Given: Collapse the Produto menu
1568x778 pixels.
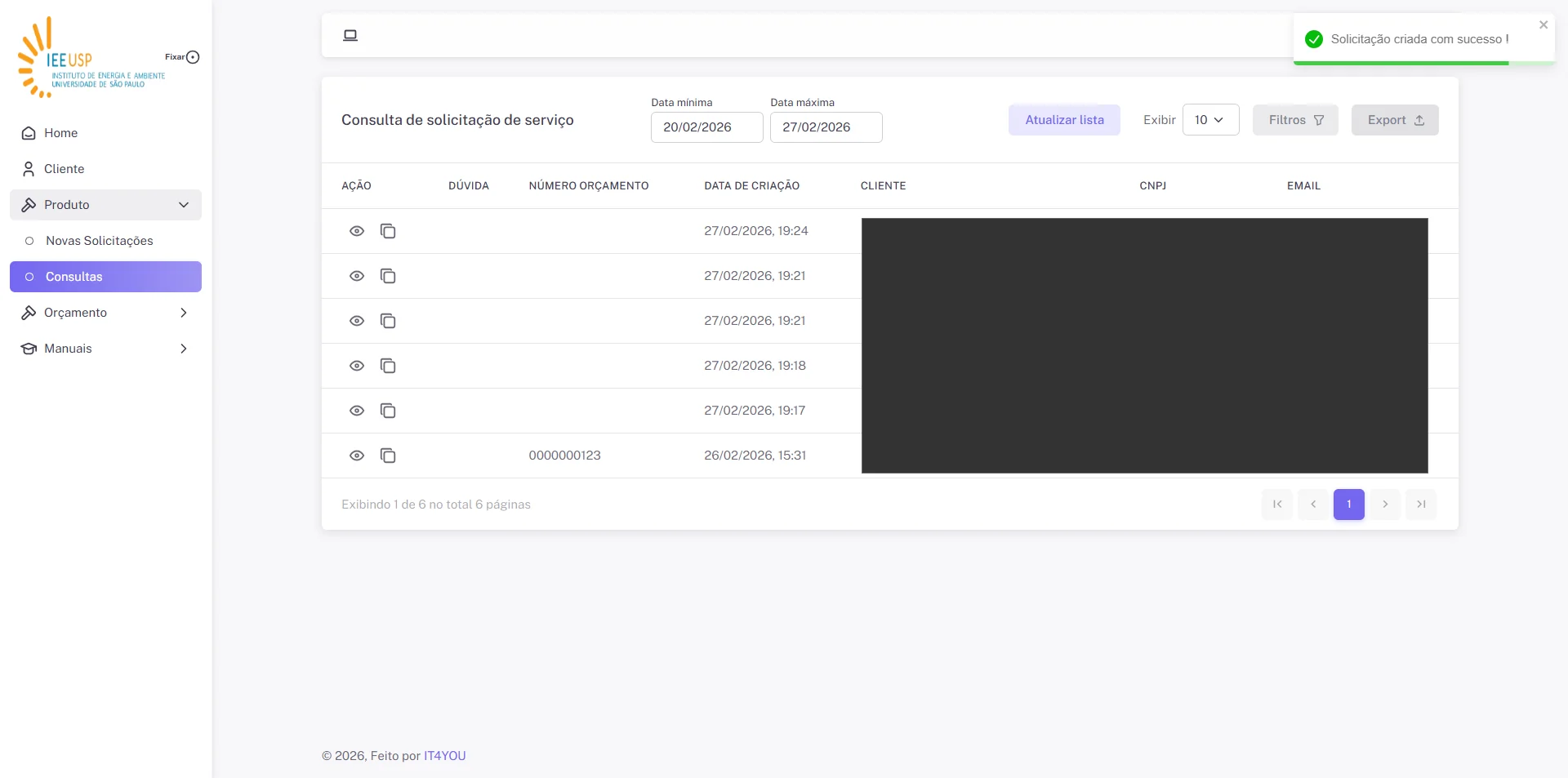Looking at the screenshot, I should click(x=105, y=205).
